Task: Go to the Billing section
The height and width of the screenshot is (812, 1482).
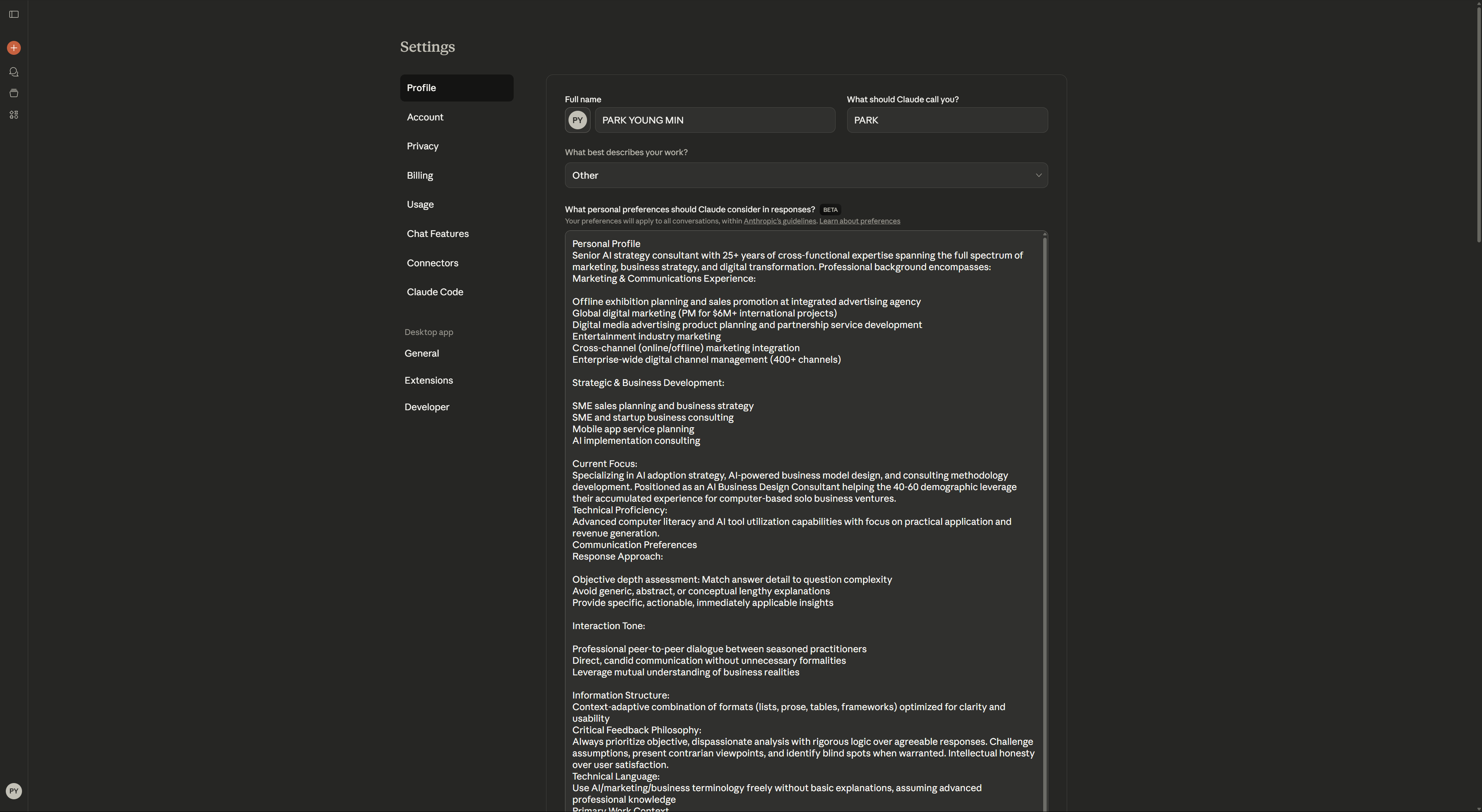Action: (x=420, y=176)
